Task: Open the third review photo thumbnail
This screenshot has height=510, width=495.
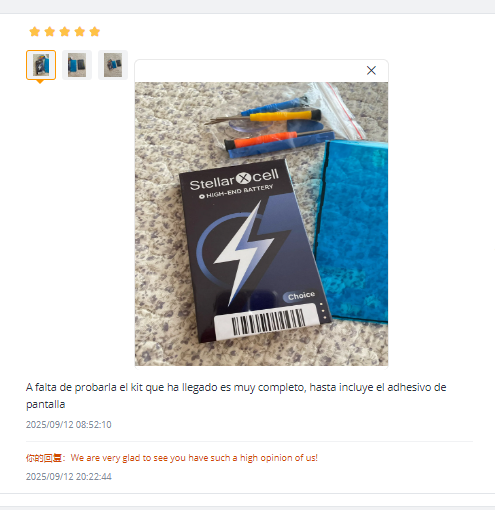Action: point(113,65)
